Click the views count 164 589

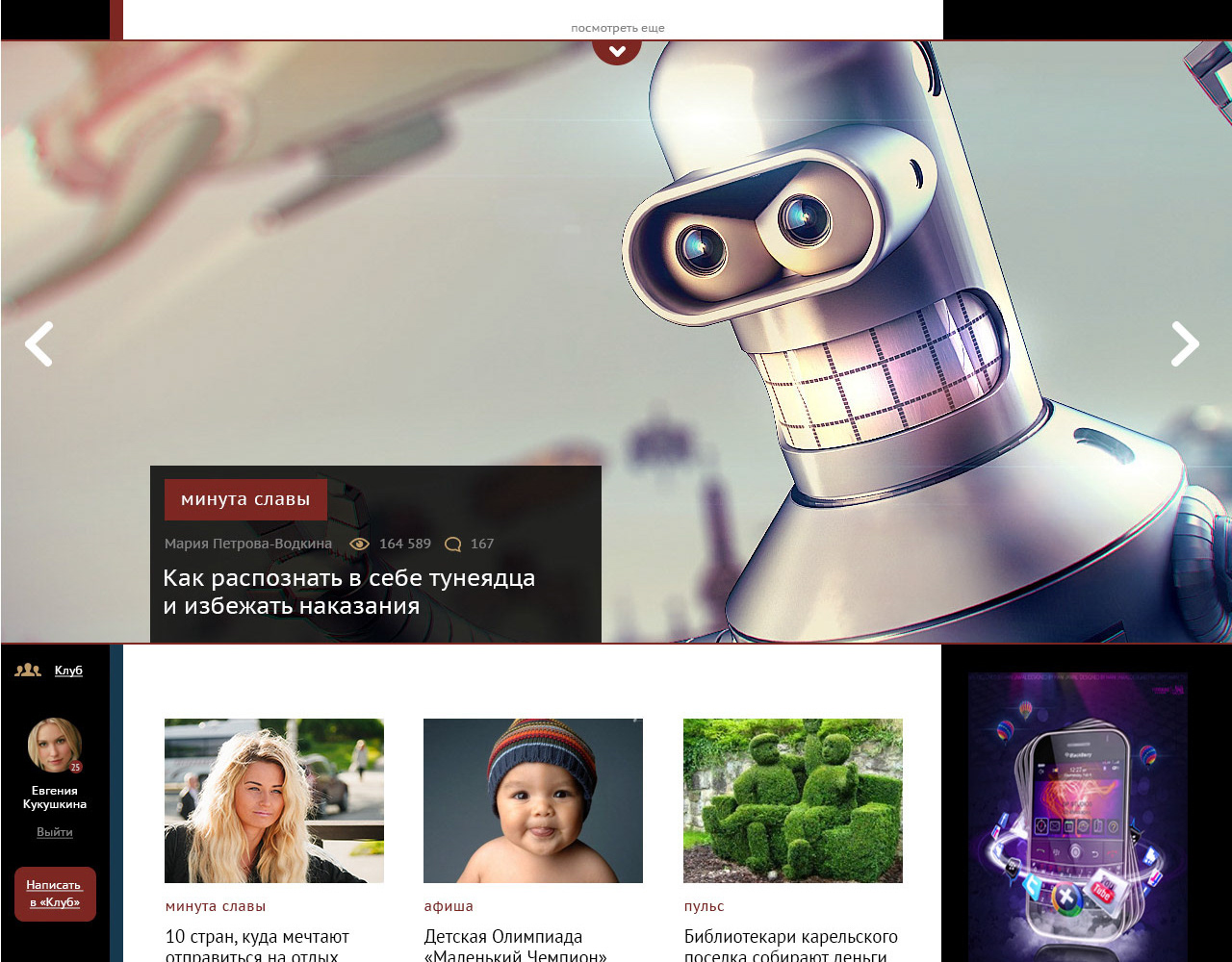coord(405,544)
